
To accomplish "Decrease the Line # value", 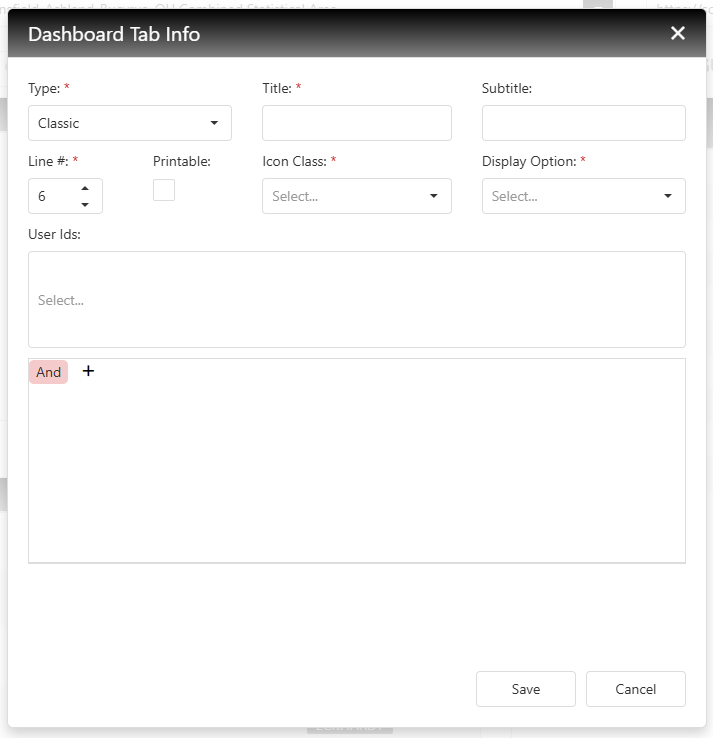I will pos(85,204).
